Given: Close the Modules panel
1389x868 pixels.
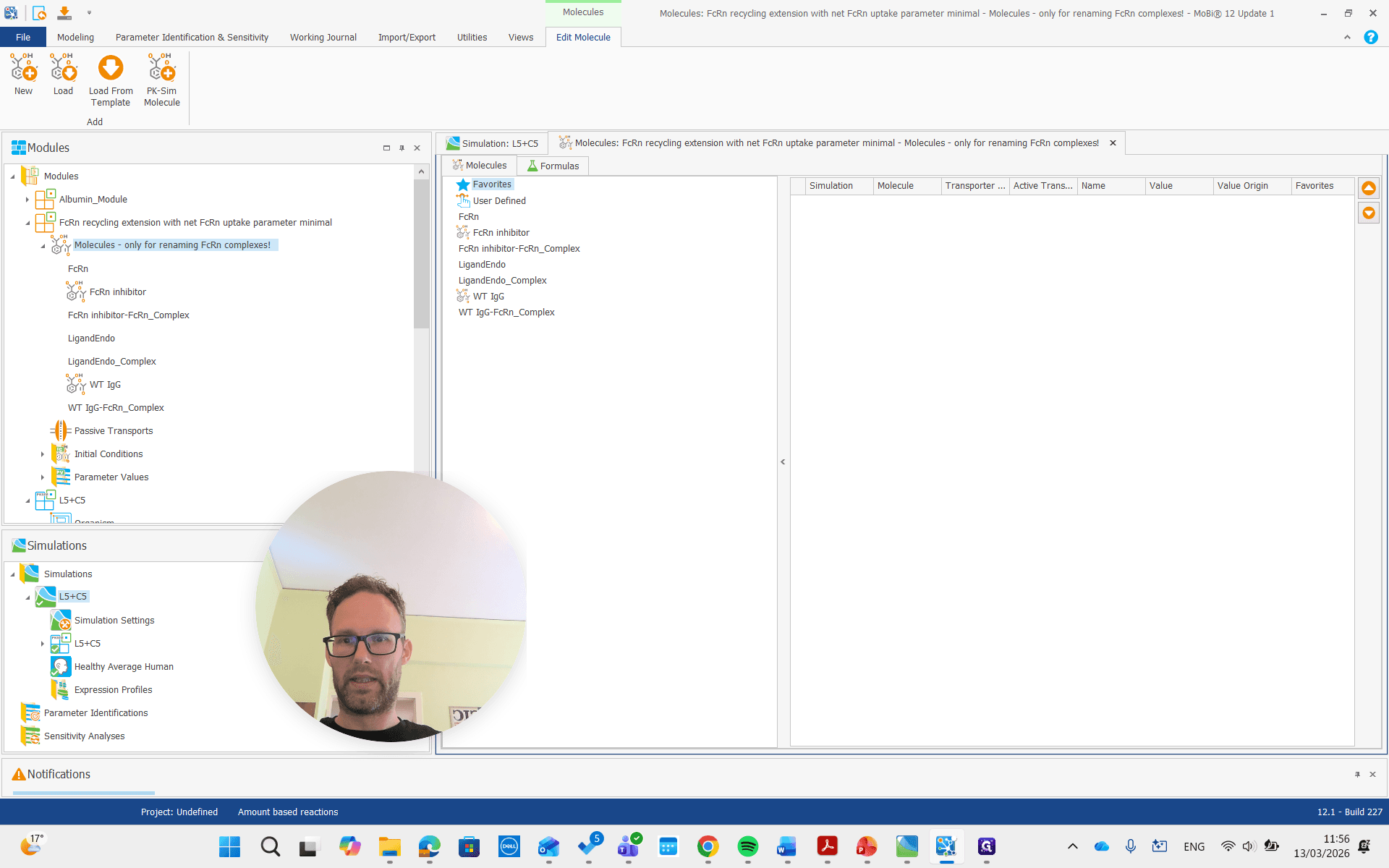Looking at the screenshot, I should [417, 148].
